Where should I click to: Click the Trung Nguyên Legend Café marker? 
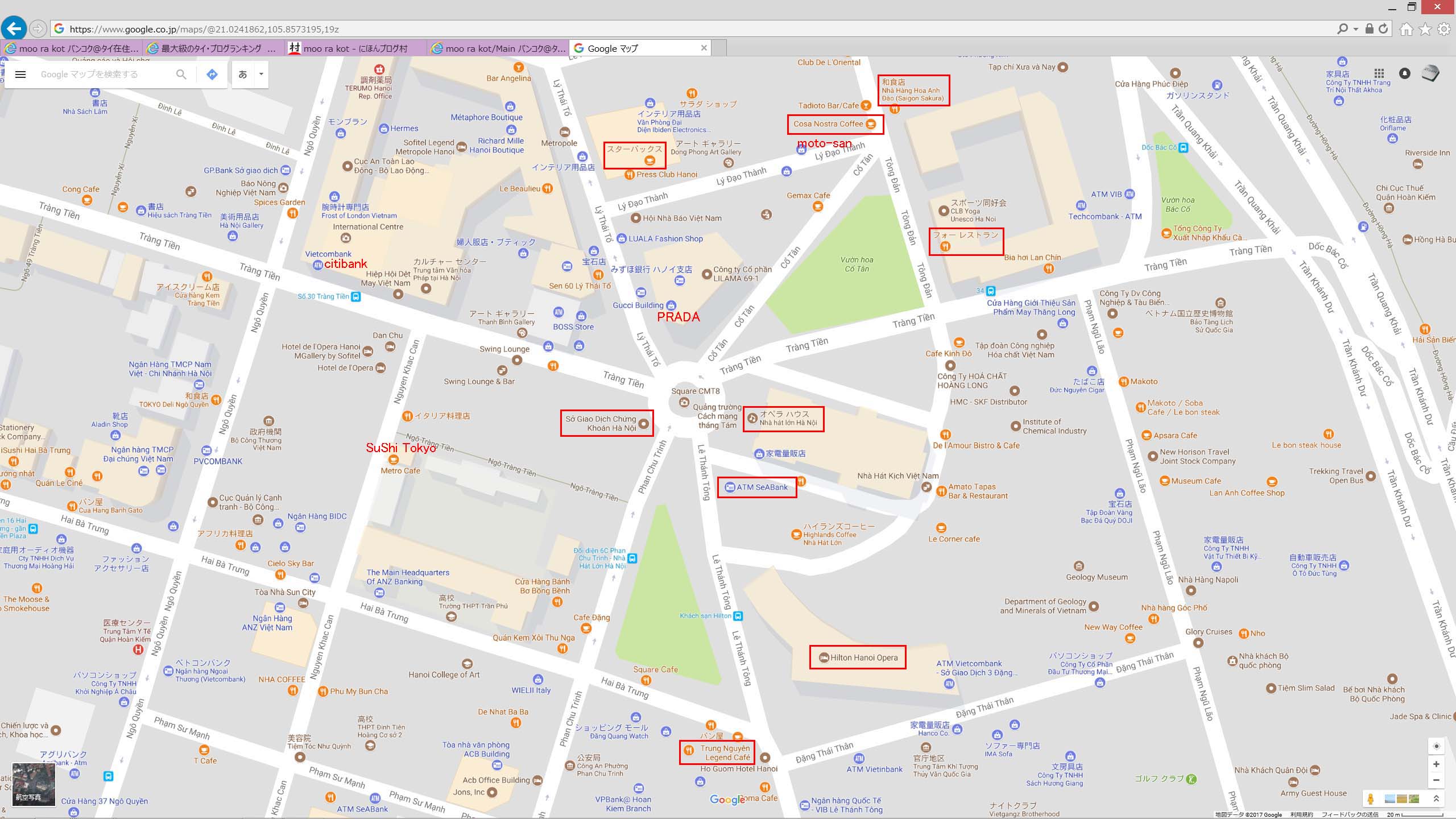[689, 750]
